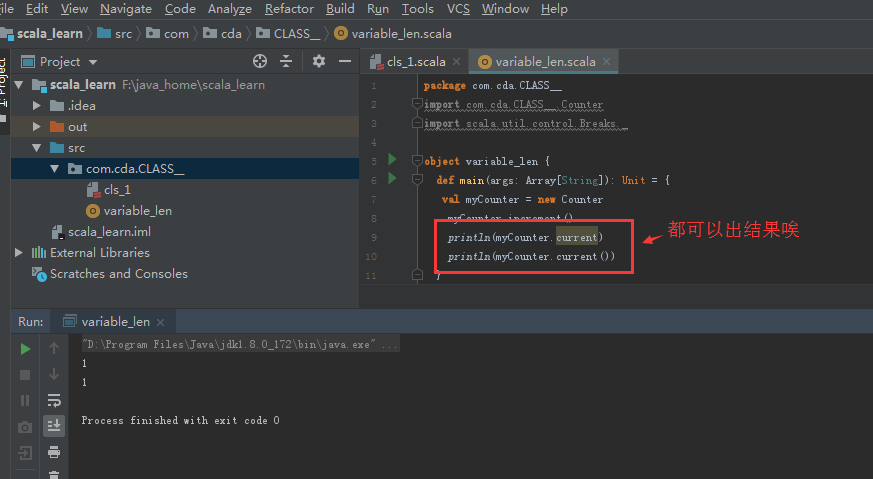This screenshot has width=873, height=479.
Task: Open the Project view dropdown
Action: 93,62
